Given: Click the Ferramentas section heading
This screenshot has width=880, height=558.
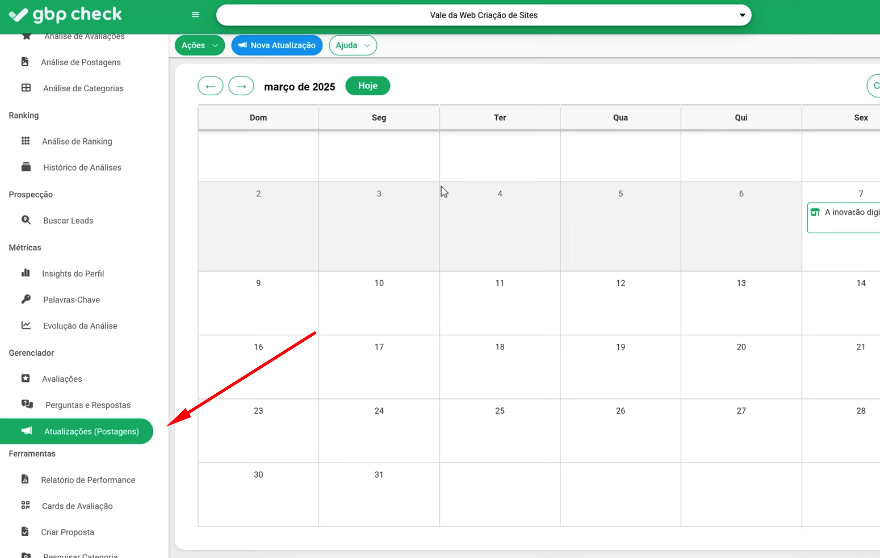Looking at the screenshot, I should point(32,454).
